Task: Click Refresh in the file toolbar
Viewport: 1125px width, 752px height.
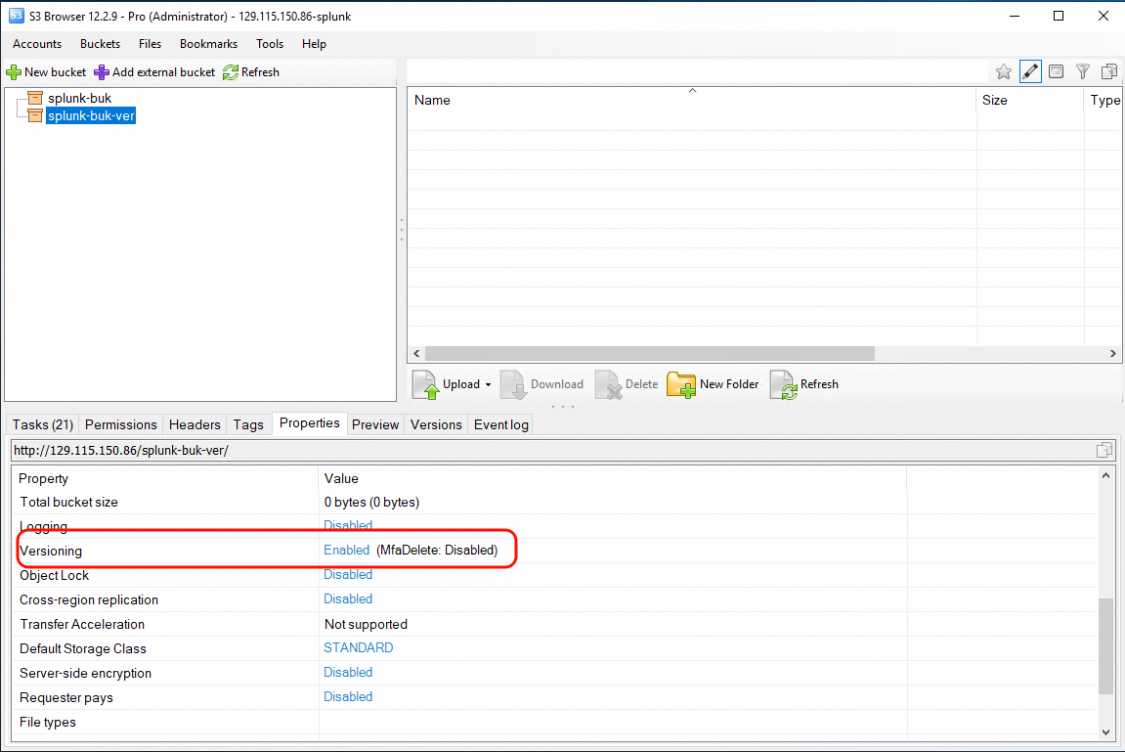Action: tap(804, 385)
